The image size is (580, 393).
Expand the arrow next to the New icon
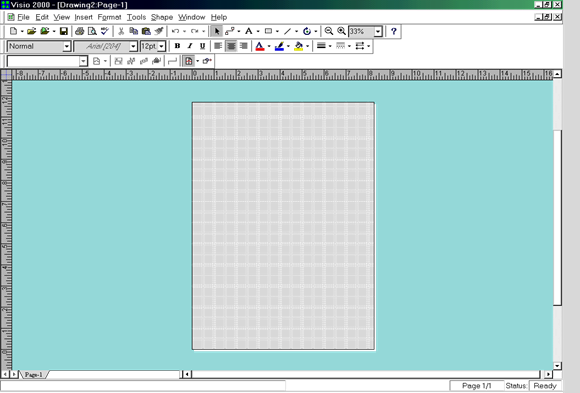click(22, 31)
